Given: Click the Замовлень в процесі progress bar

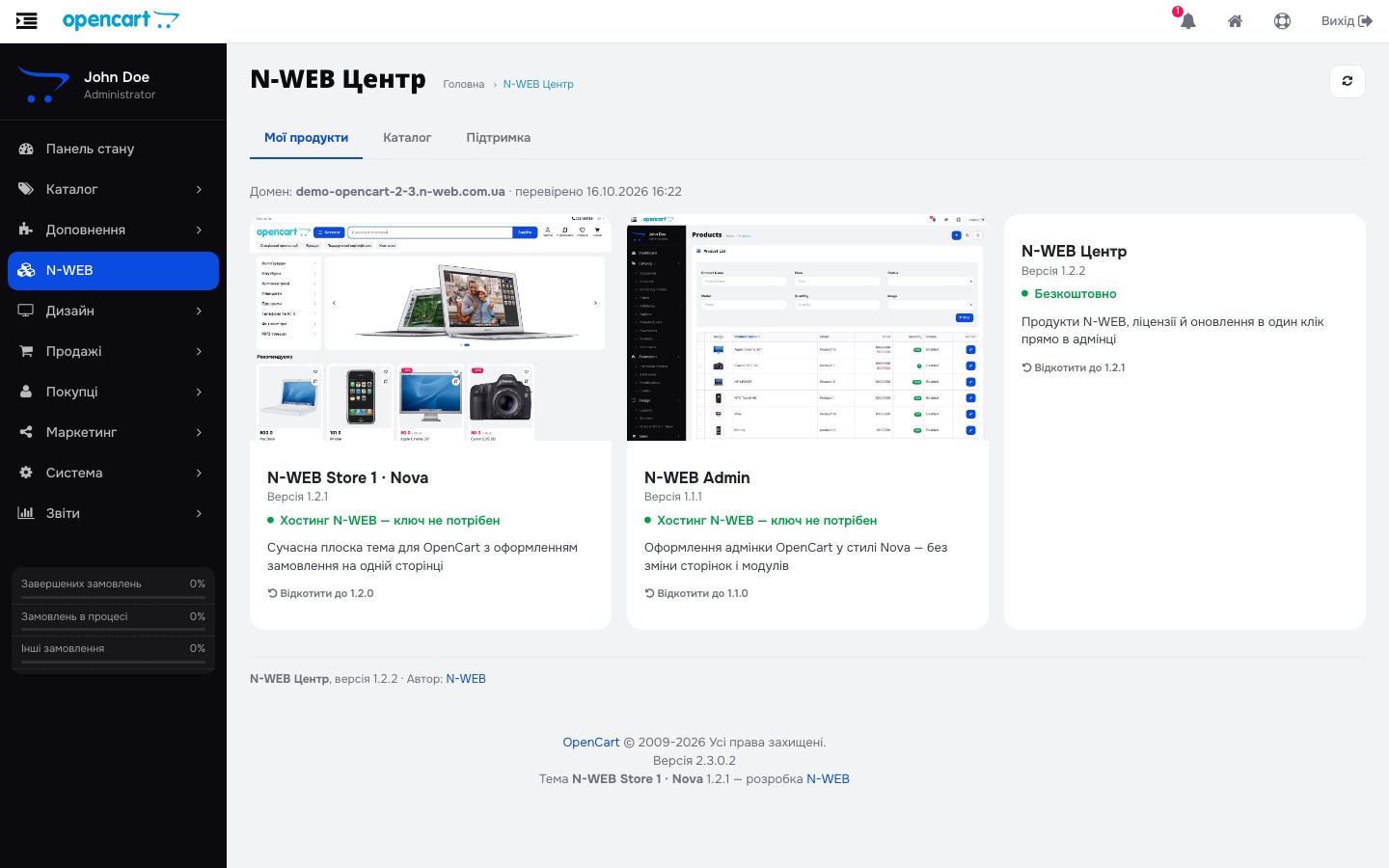Looking at the screenshot, I should (x=113, y=630).
